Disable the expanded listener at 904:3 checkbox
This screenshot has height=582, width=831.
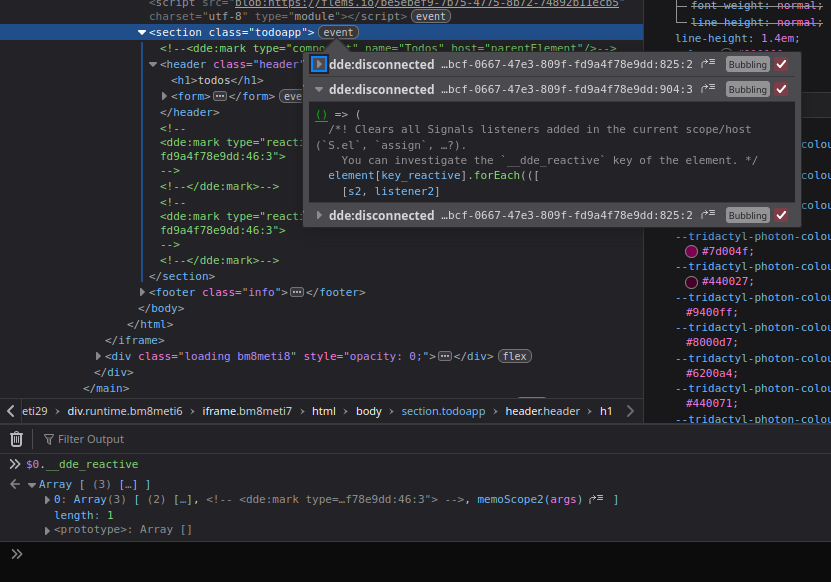coord(781,89)
